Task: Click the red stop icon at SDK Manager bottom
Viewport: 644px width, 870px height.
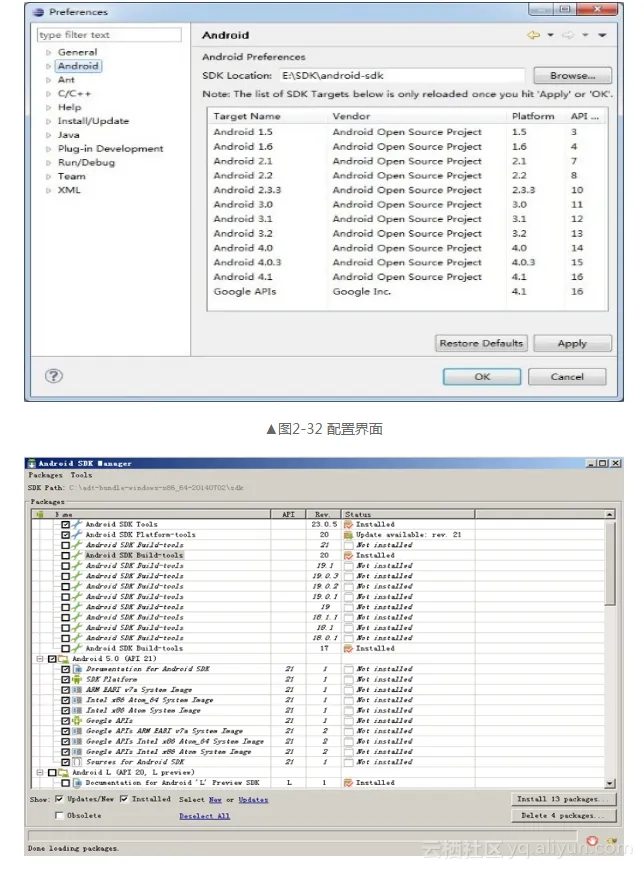Action: 592,841
